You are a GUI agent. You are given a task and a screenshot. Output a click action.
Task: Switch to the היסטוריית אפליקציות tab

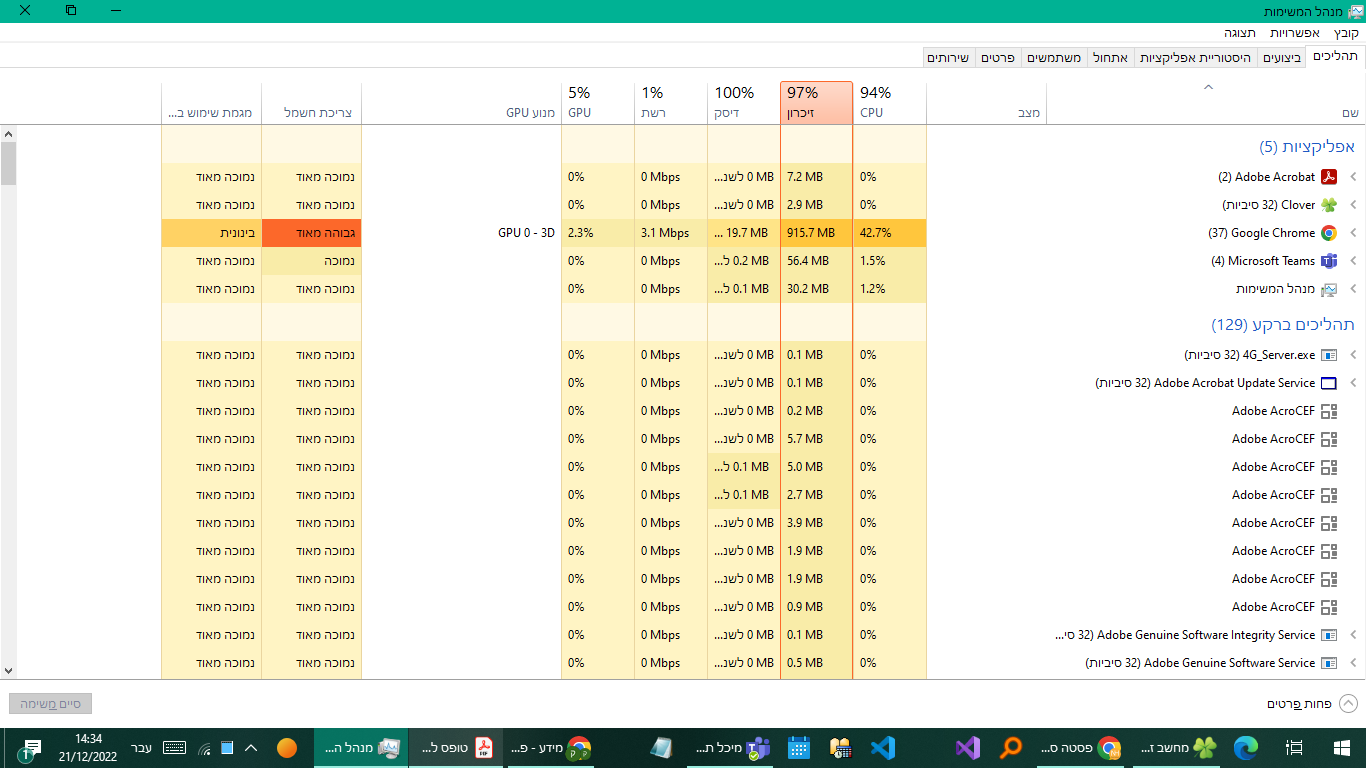(1195, 58)
